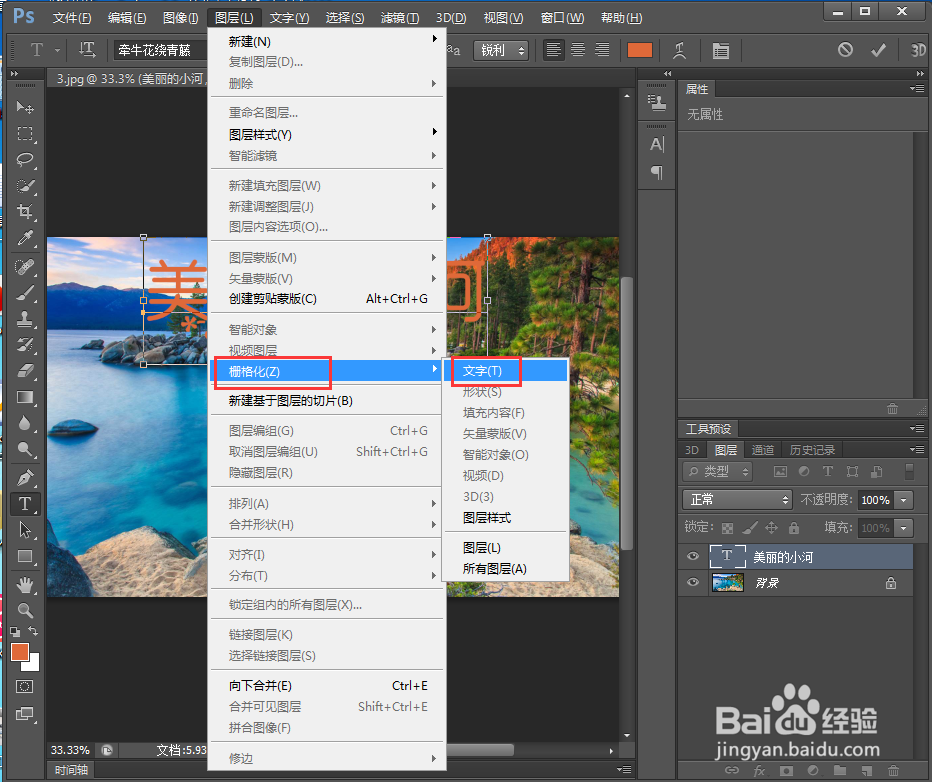Viewport: 932px width, 782px height.
Task: Hide the 美丽的小河 text layer
Action: [x=692, y=556]
